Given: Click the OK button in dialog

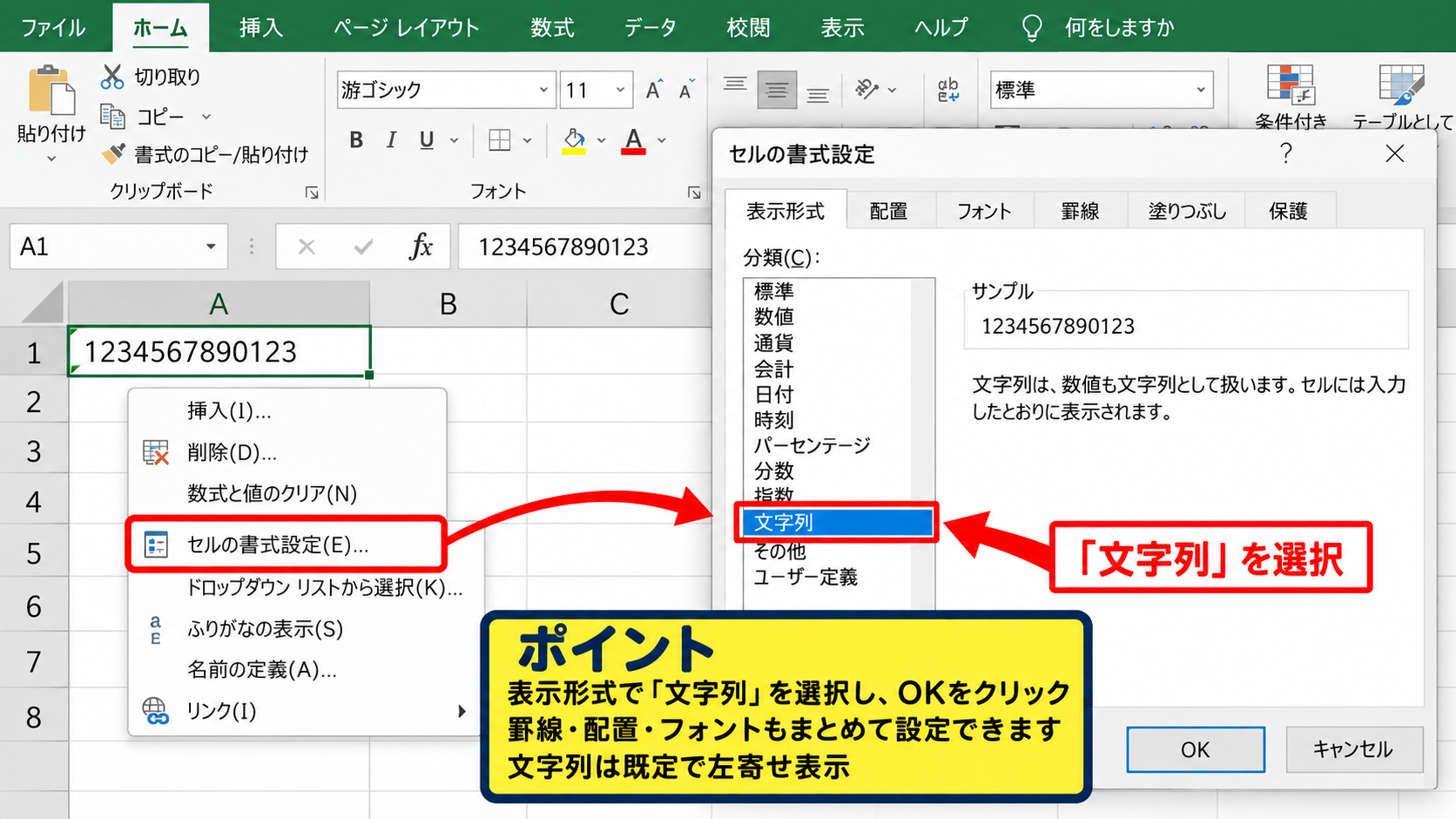Looking at the screenshot, I should [1196, 749].
